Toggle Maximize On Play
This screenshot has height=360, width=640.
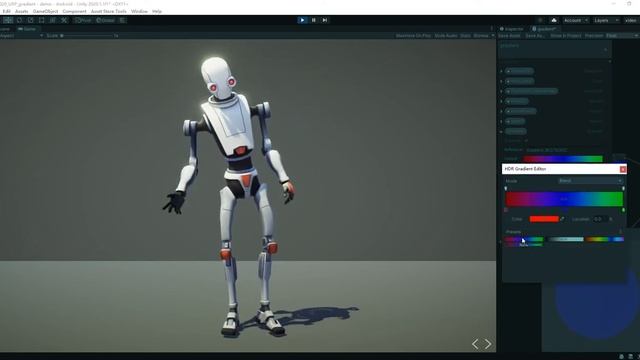(413, 36)
